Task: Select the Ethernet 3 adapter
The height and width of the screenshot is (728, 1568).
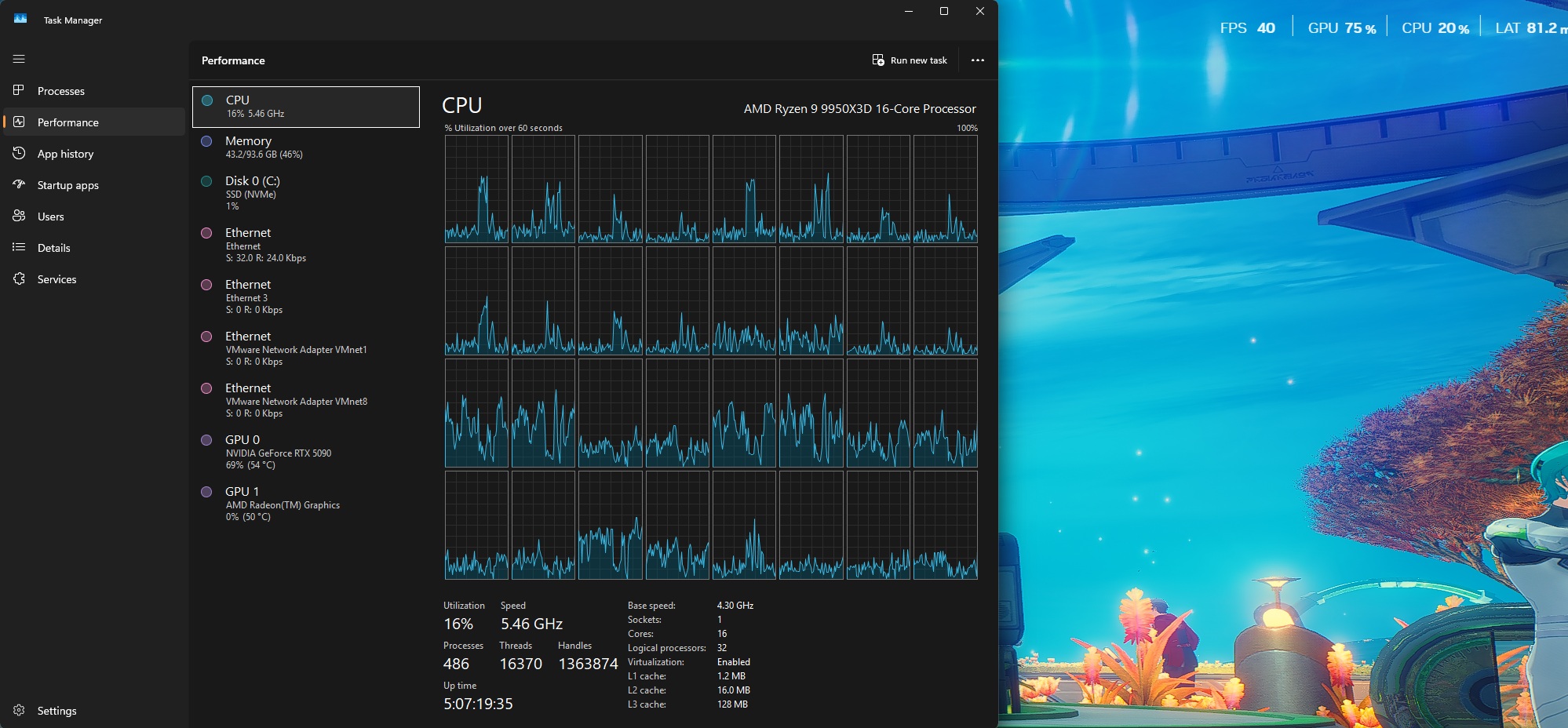Action: point(306,297)
